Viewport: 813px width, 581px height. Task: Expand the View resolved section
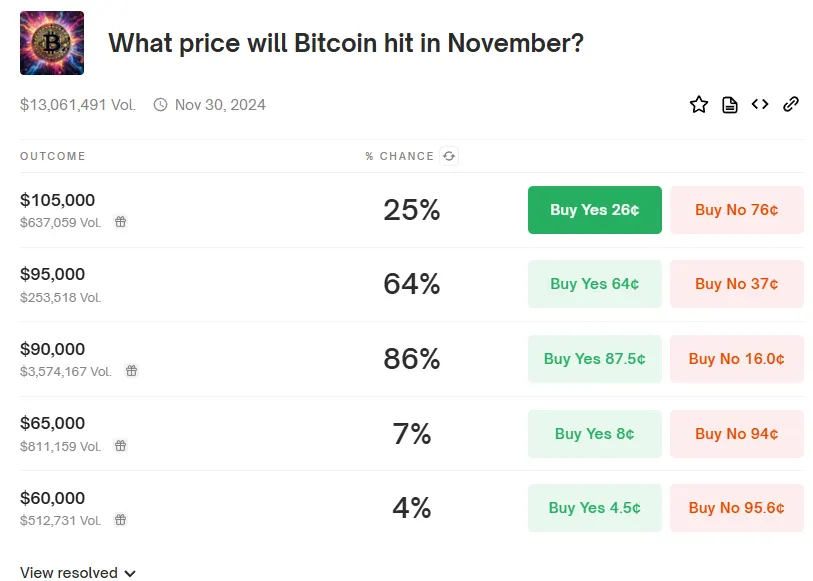tap(77, 573)
